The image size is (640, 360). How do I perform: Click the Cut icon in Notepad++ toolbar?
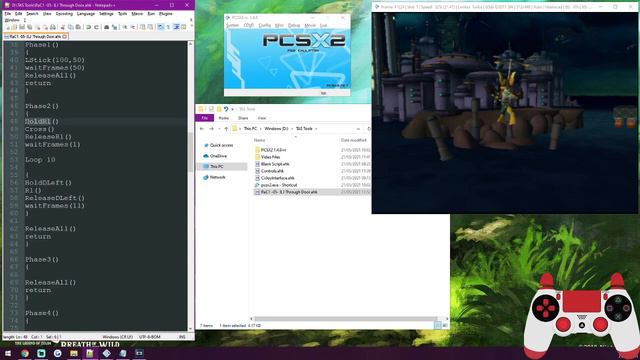(x=63, y=27)
